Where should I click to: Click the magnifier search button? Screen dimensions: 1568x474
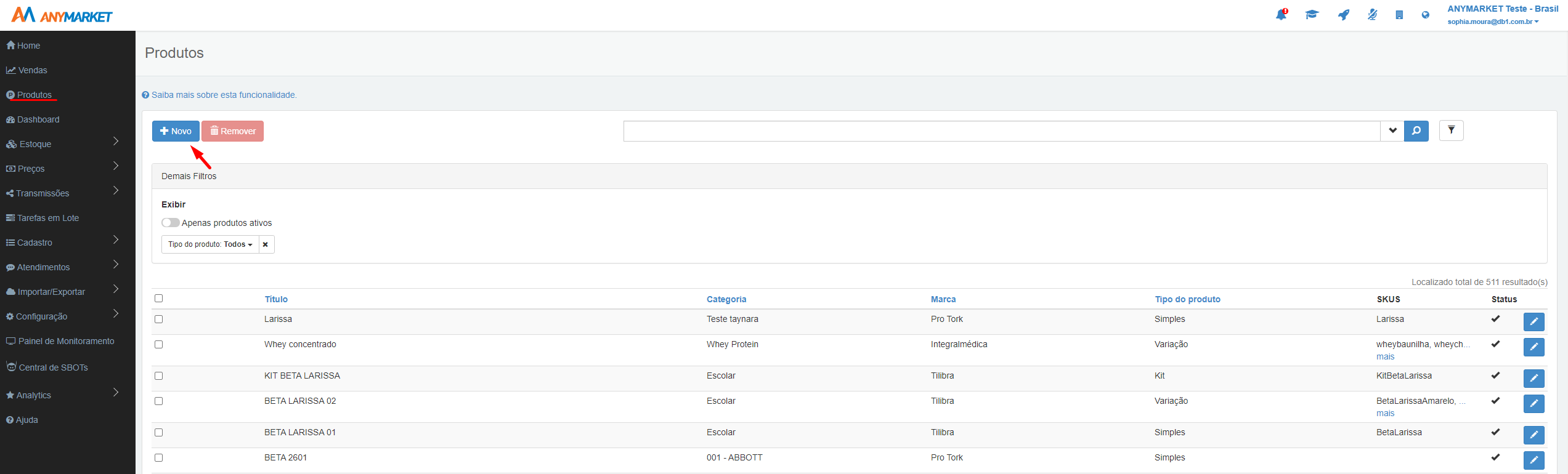click(1416, 131)
